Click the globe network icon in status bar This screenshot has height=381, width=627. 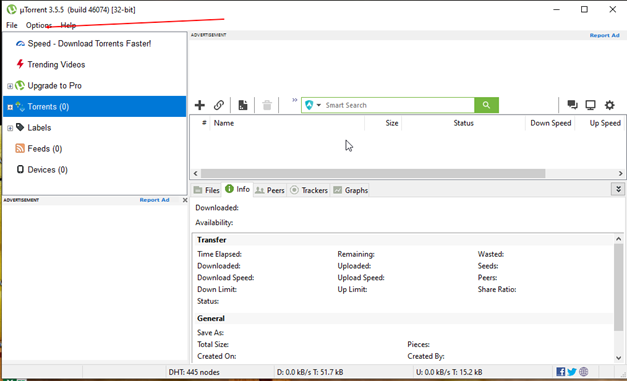coord(584,372)
